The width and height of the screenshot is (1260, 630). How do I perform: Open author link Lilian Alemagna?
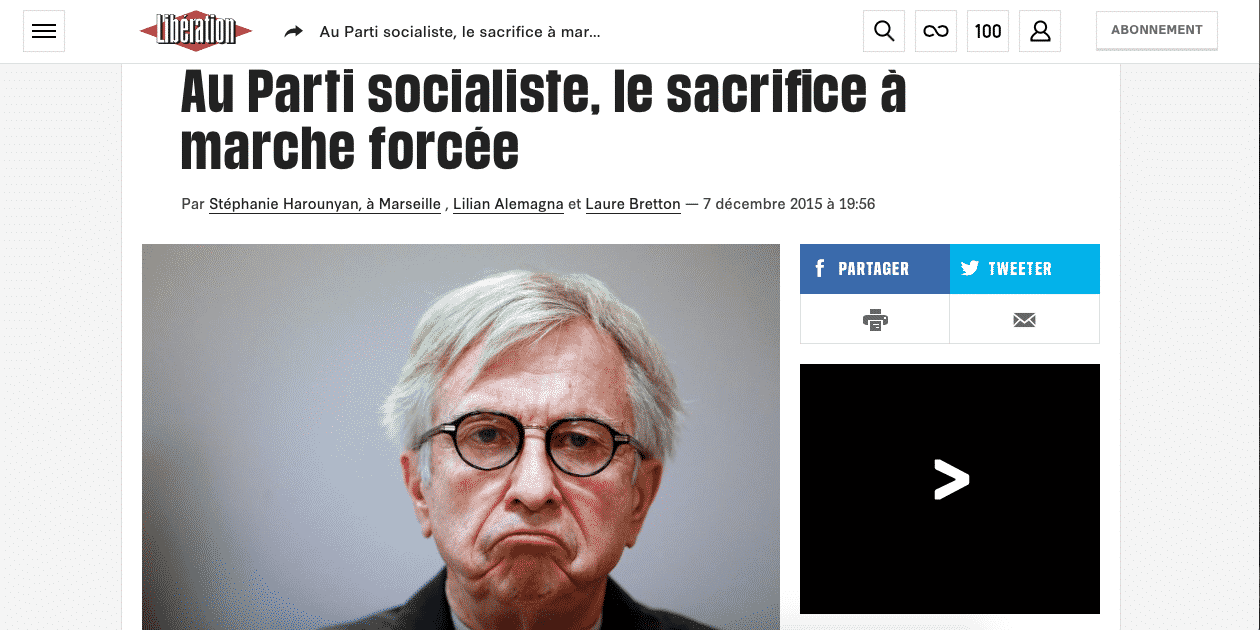508,204
